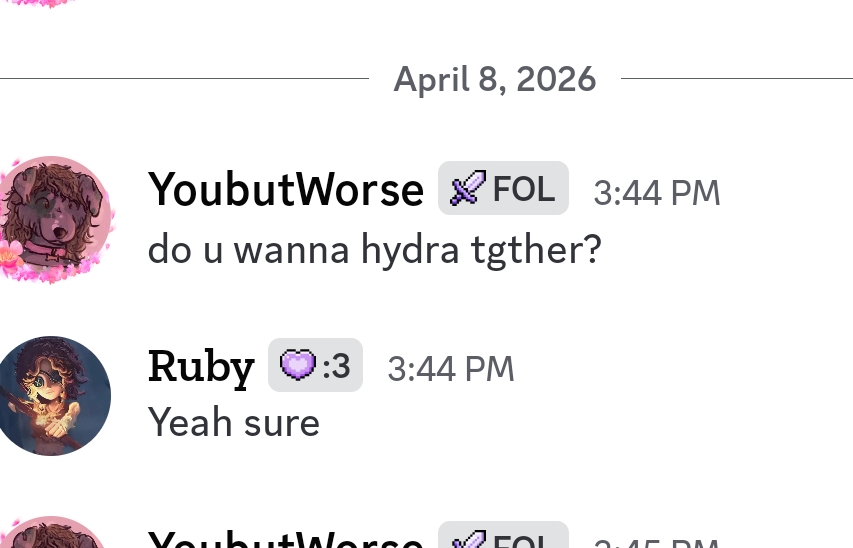The height and width of the screenshot is (548, 853).
Task: Click the partially visible YoubutWorse avatar at the bottom
Action: (x=55, y=535)
